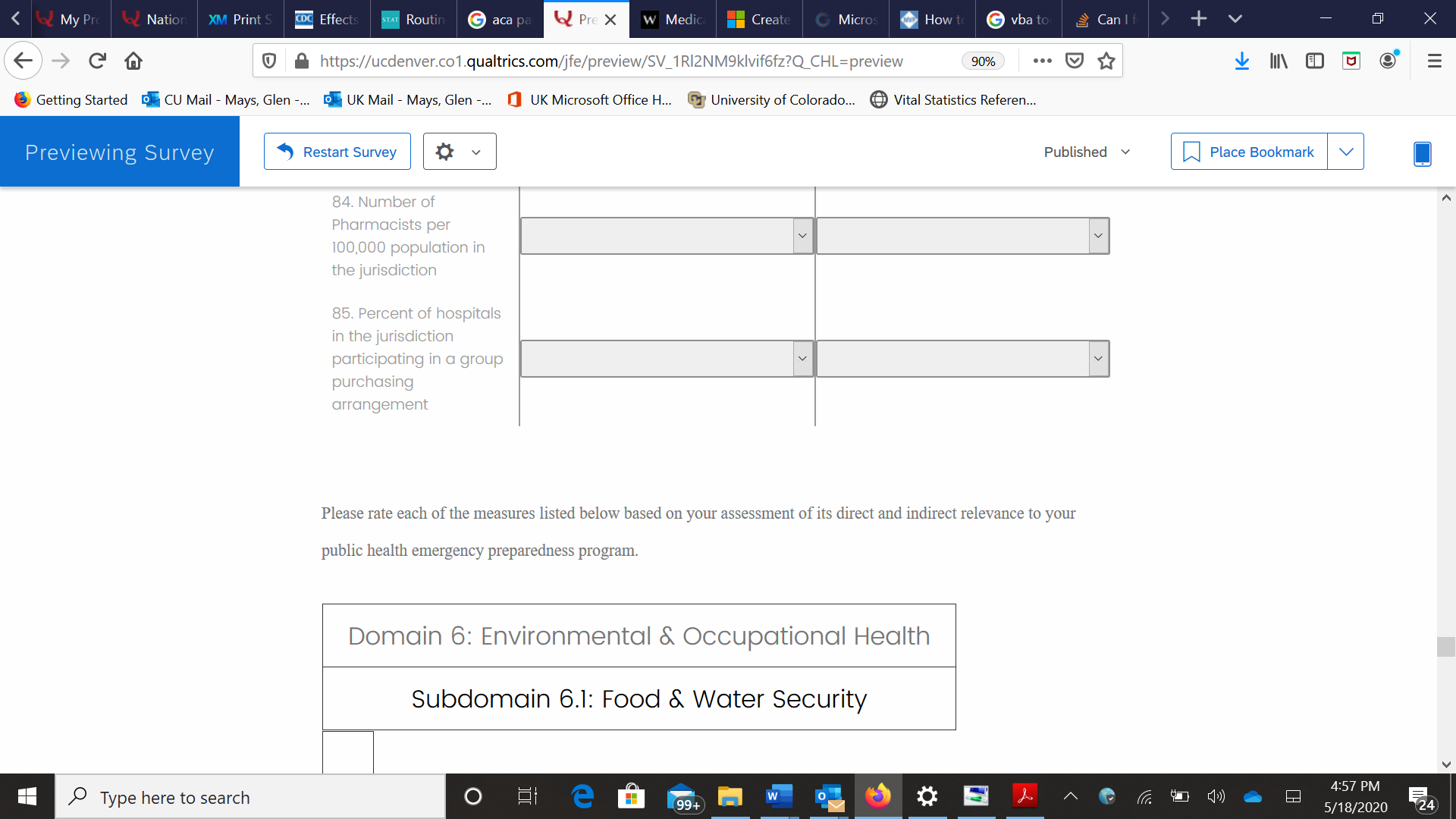
Task: Click the Restart Survey button
Action: pos(337,152)
